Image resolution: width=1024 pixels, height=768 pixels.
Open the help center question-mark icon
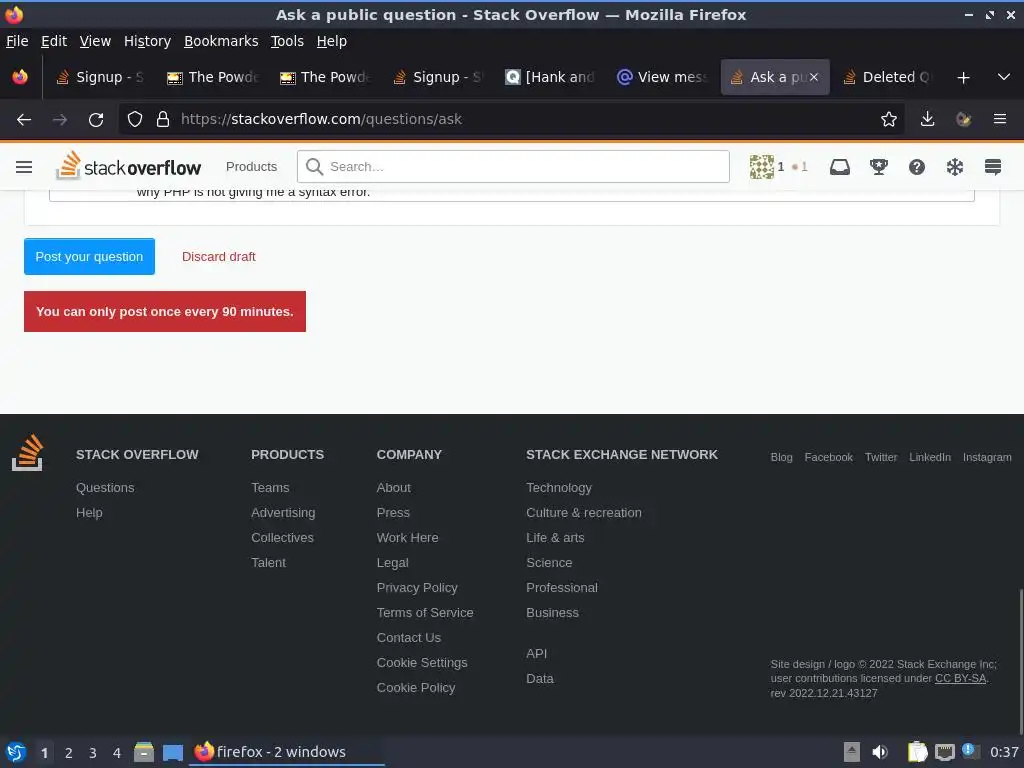point(917,167)
